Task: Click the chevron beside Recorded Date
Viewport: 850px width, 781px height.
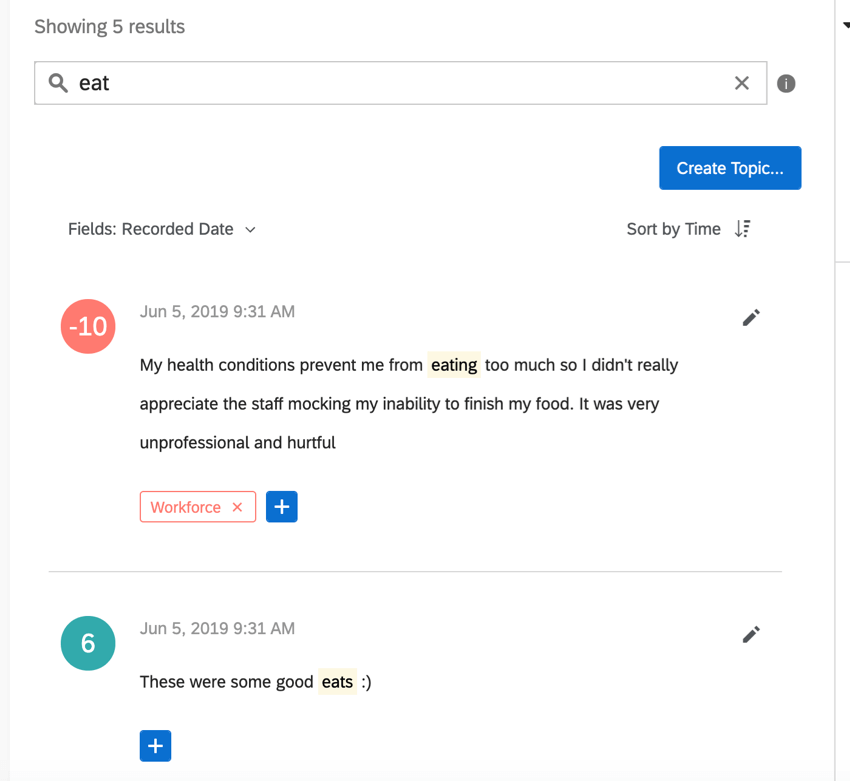Action: click(250, 230)
